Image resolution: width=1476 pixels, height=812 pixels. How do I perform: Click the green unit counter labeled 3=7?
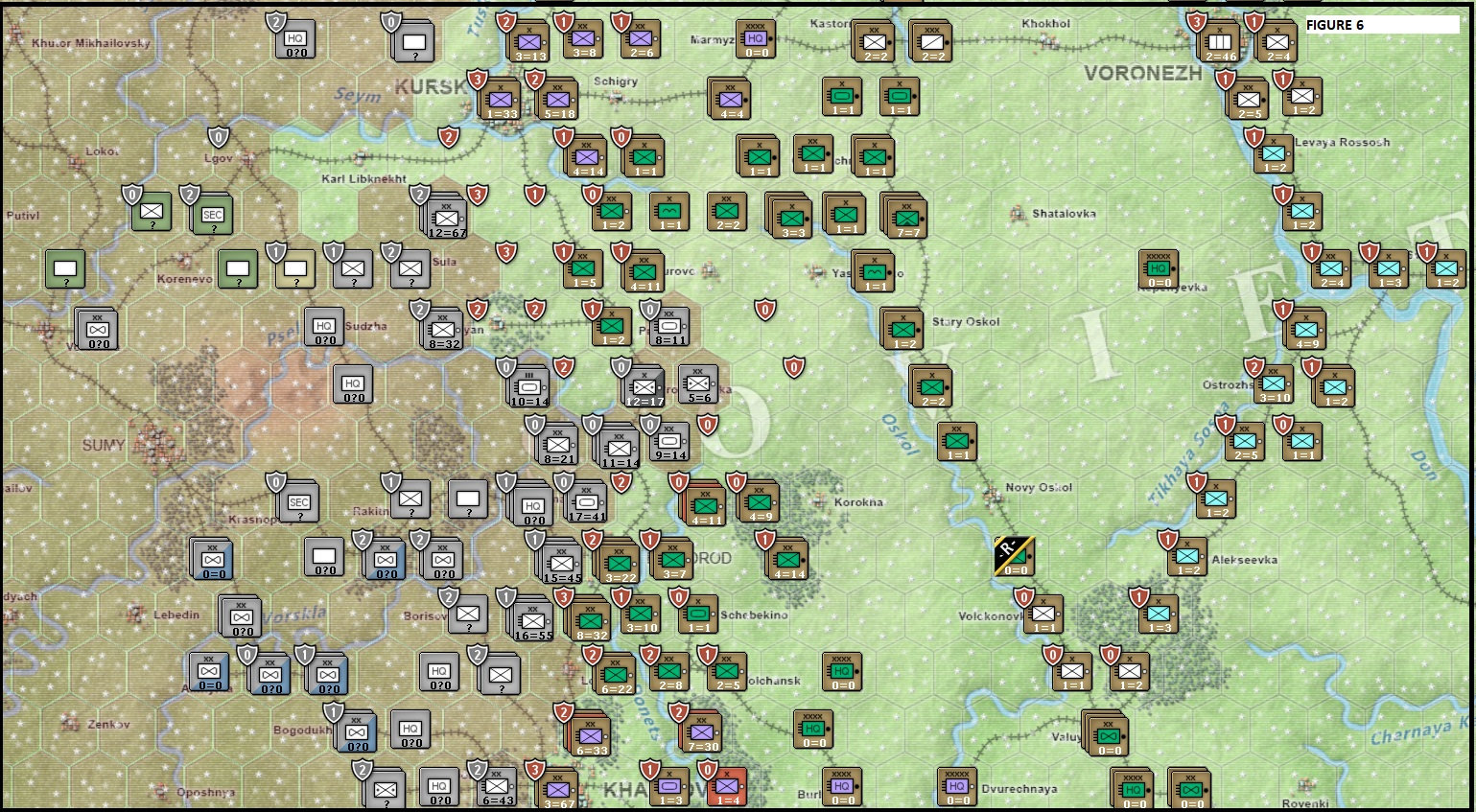coord(673,560)
